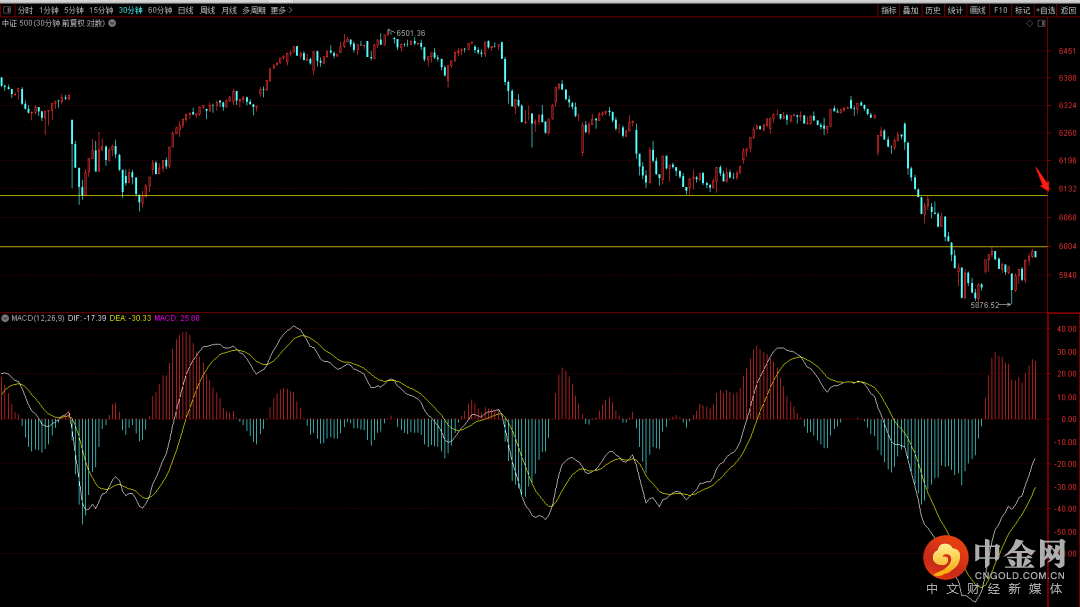This screenshot has width=1080, height=607.
Task: Click the magenta MACD: 25.88 value
Action: pos(177,318)
